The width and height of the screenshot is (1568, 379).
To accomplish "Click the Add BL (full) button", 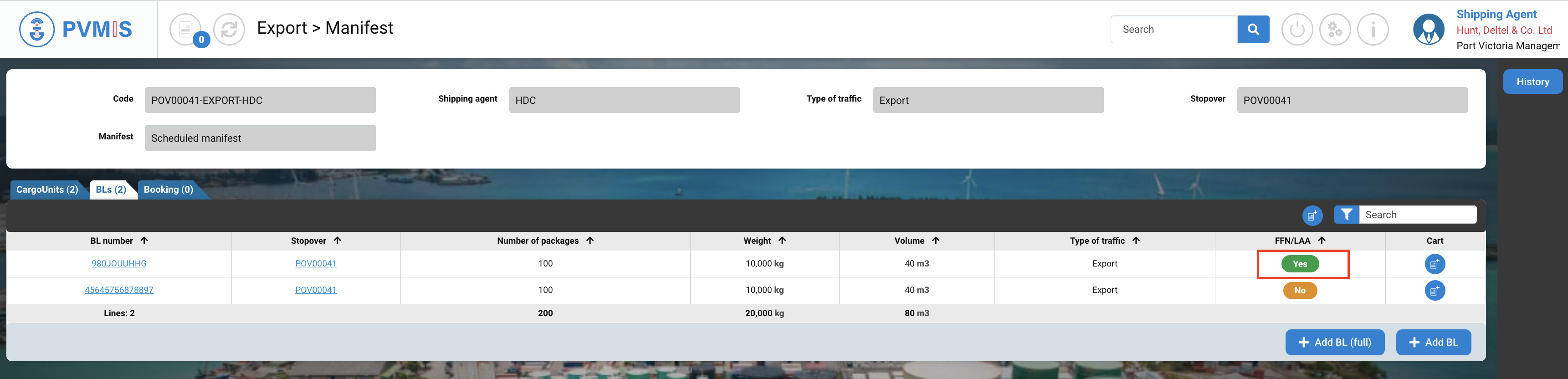I will 1334,343.
